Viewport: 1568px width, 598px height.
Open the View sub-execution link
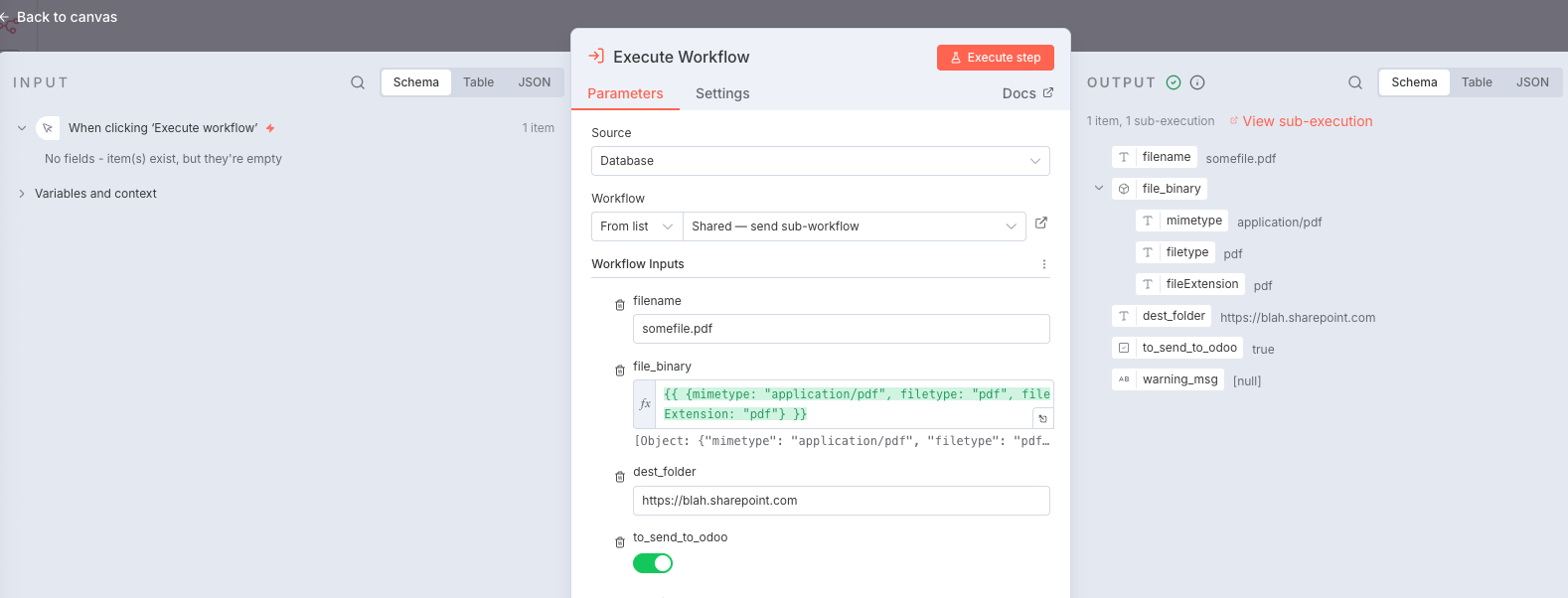coord(1307,121)
